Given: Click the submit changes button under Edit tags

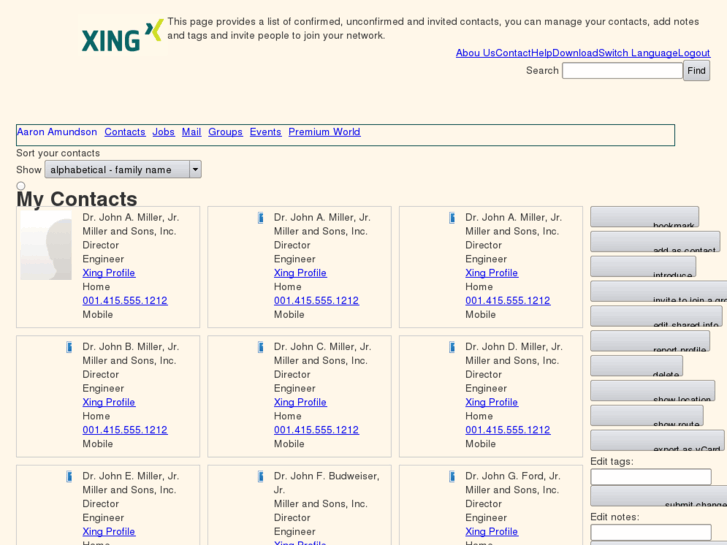Looking at the screenshot, I should coord(658,496).
